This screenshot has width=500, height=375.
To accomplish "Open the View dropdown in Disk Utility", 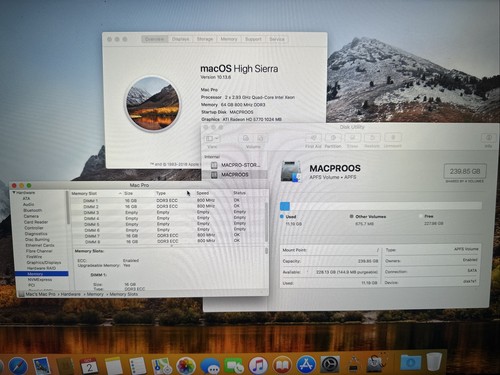I will pos(212,138).
